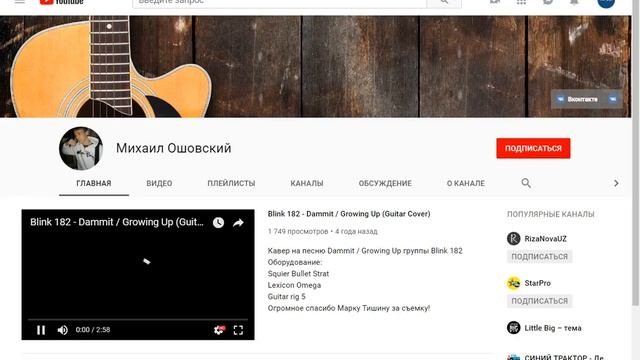Open the hamburger guide menu
The width and height of the screenshot is (640, 360).
[x=20, y=2]
